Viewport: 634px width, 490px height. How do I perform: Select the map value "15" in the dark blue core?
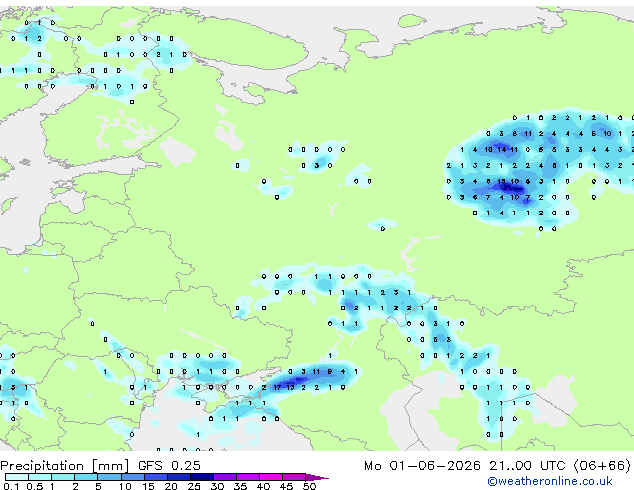coord(501,182)
